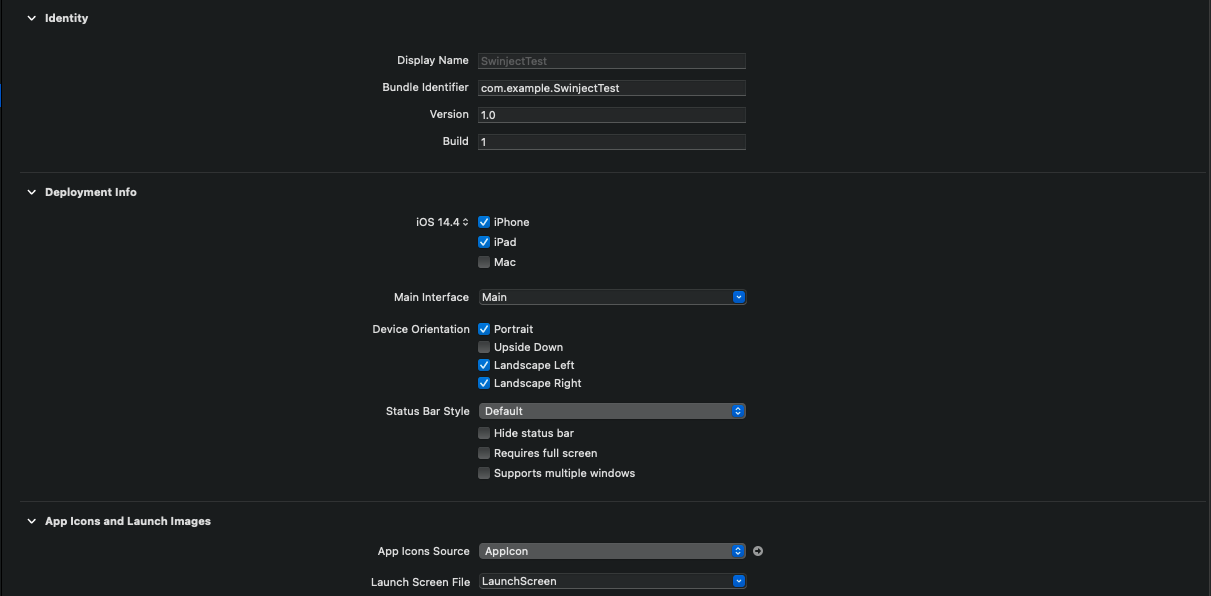Click the Version field
Viewport: 1211px width, 596px height.
point(612,115)
